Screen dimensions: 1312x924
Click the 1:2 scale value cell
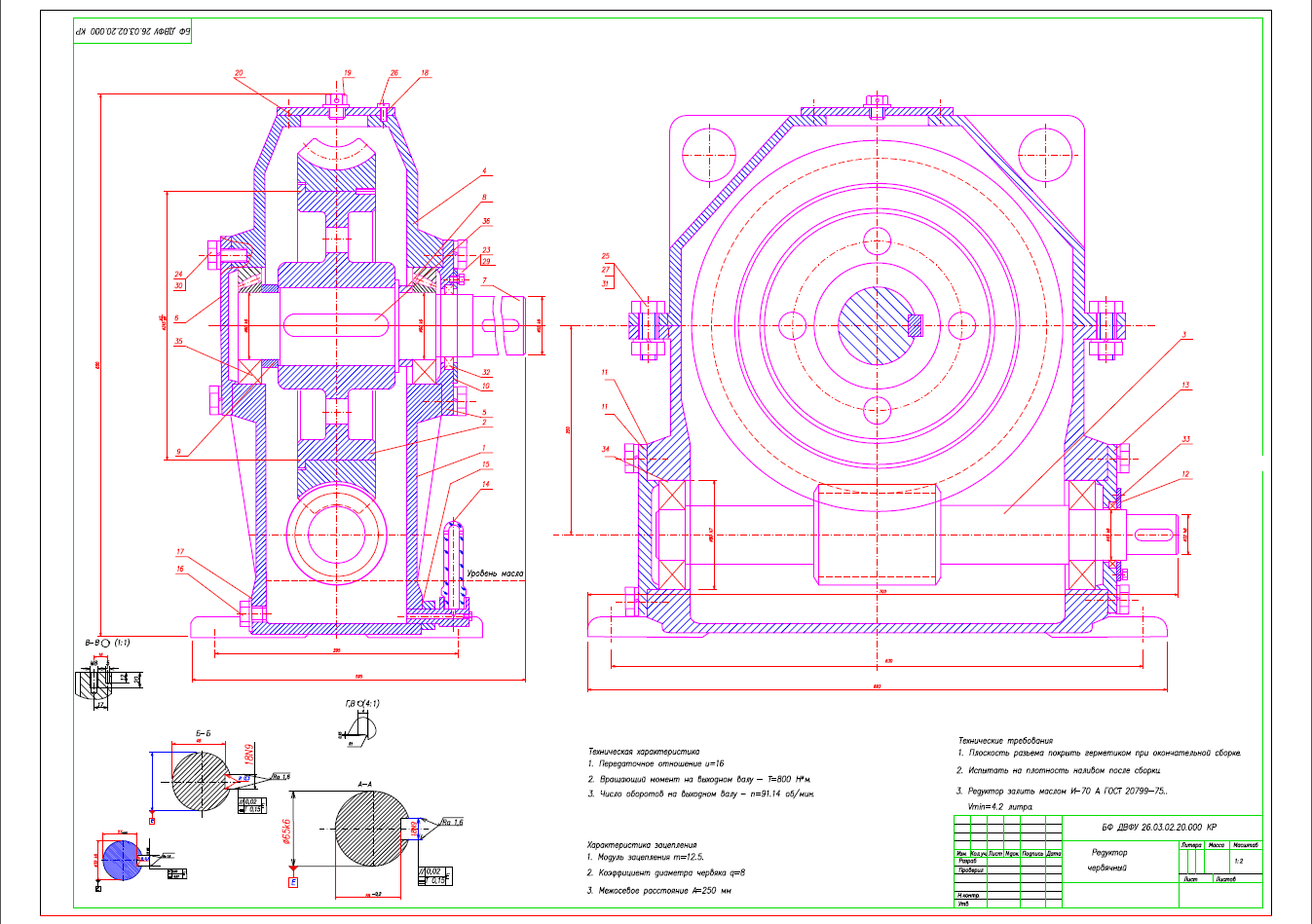pos(1238,861)
